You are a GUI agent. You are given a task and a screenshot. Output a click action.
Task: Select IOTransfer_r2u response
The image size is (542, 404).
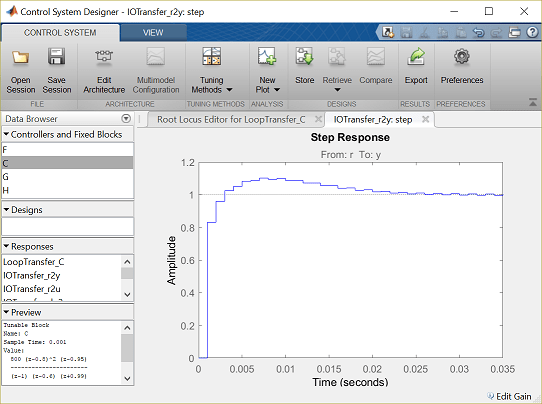32,289
